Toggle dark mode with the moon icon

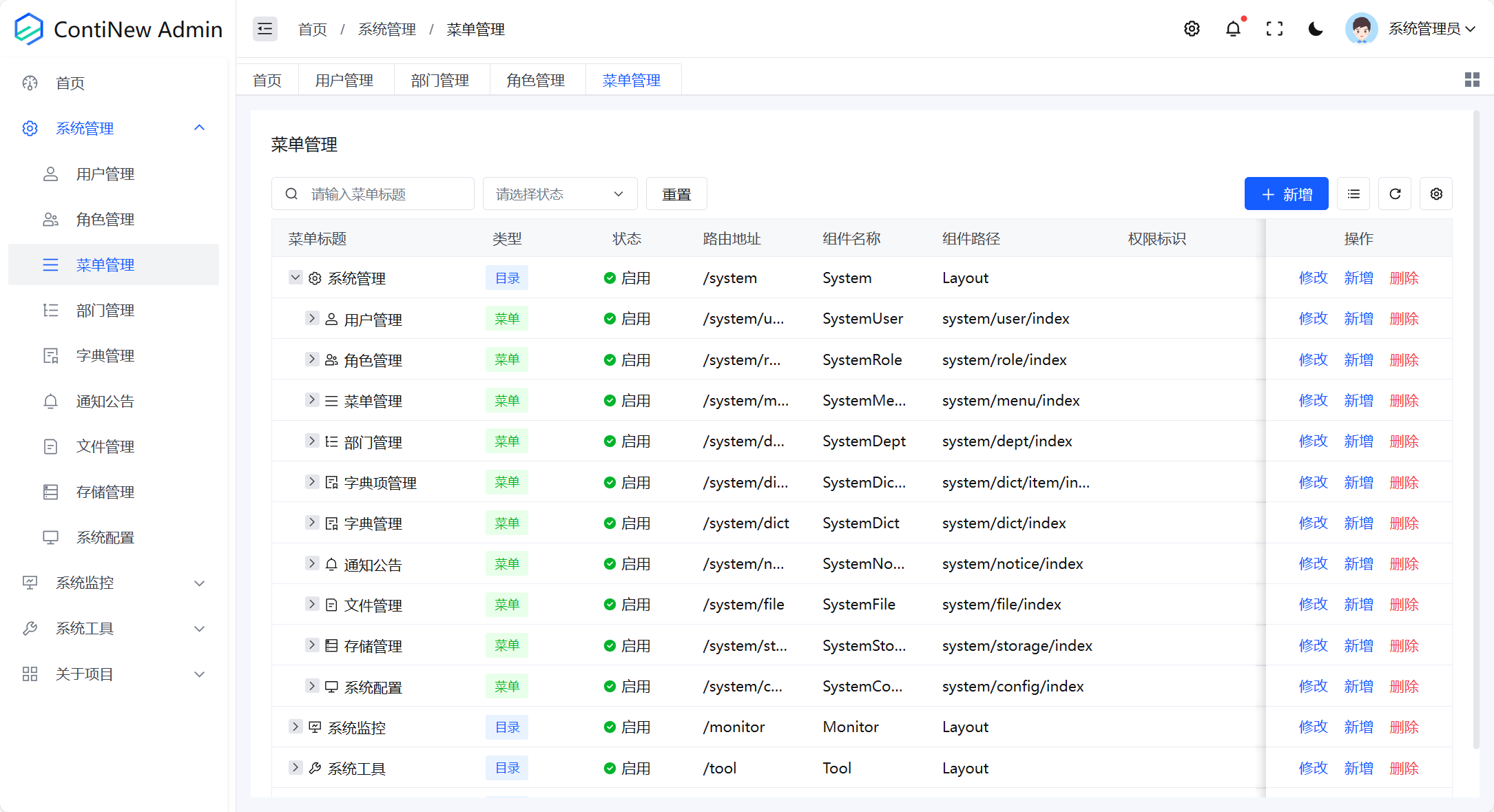(1316, 29)
